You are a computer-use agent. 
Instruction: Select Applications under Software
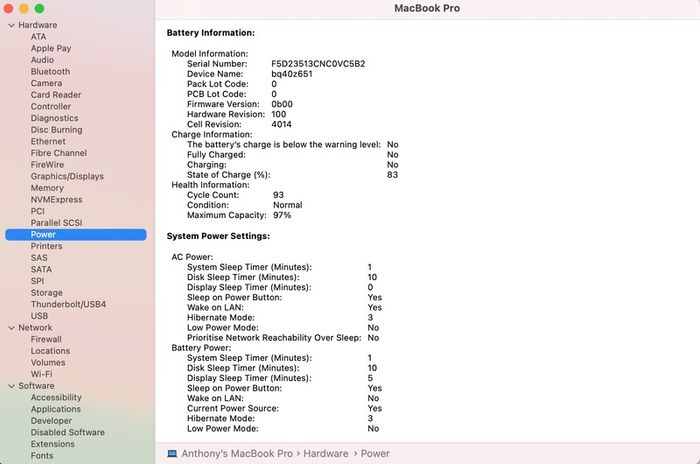point(56,409)
